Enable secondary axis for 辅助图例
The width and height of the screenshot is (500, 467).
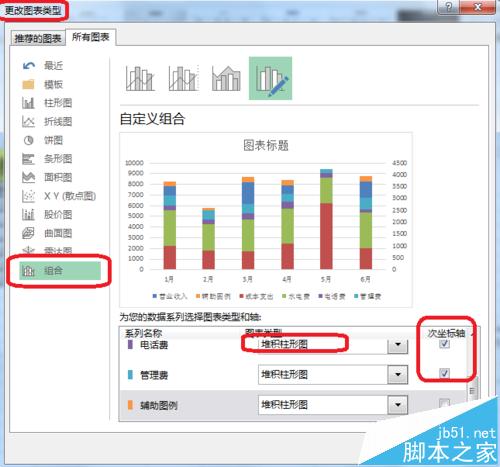[x=444, y=404]
